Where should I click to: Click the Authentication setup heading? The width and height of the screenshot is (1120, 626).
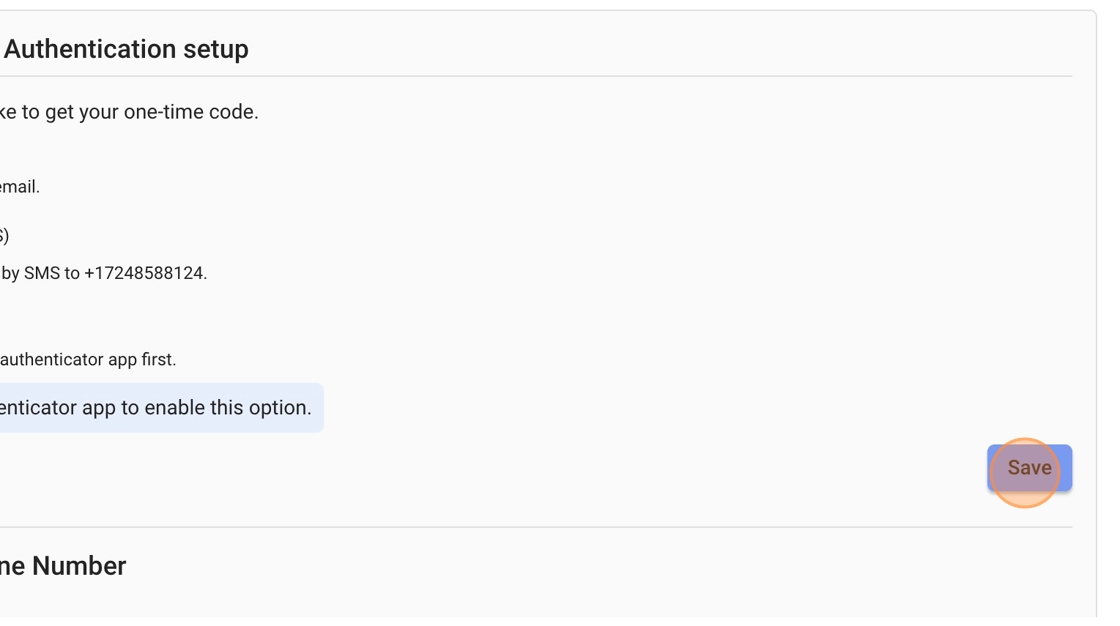[x=126, y=49]
